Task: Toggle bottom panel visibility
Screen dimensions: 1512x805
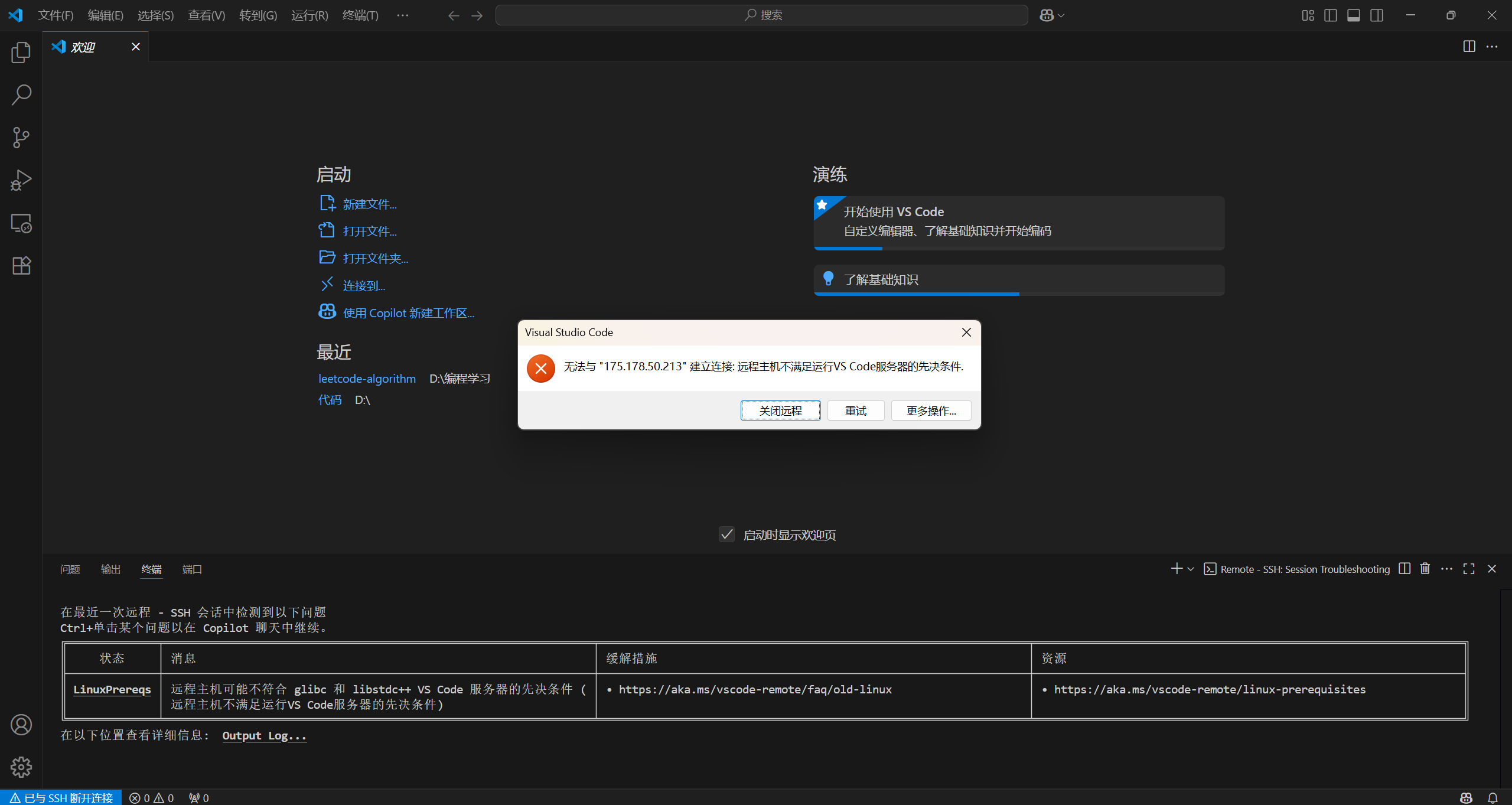Action: point(1354,15)
